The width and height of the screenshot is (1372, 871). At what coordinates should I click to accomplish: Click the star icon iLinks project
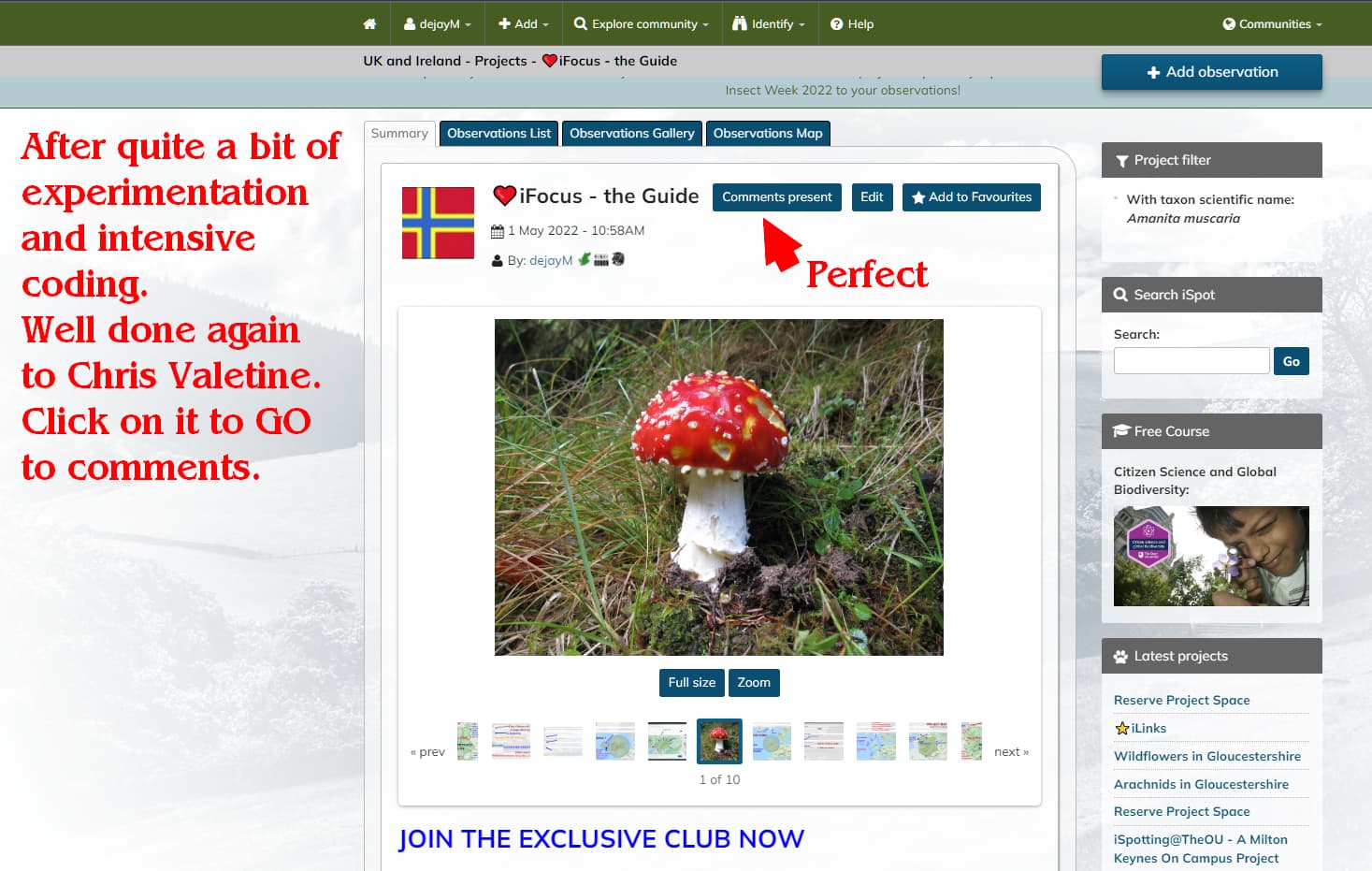[1122, 728]
